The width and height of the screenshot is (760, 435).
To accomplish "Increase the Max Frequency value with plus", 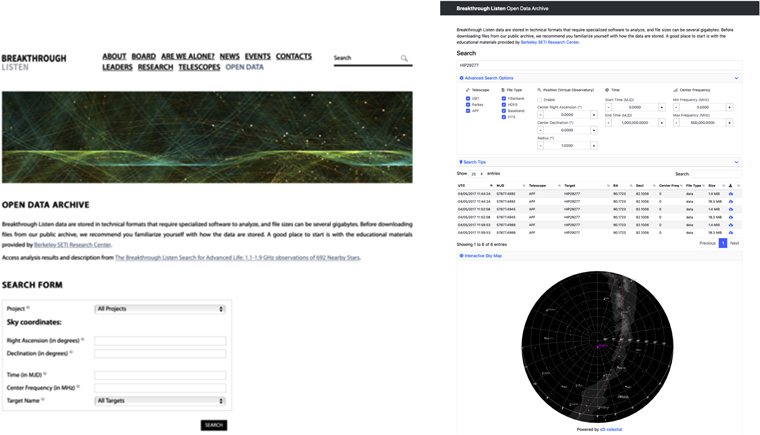I will (x=730, y=123).
